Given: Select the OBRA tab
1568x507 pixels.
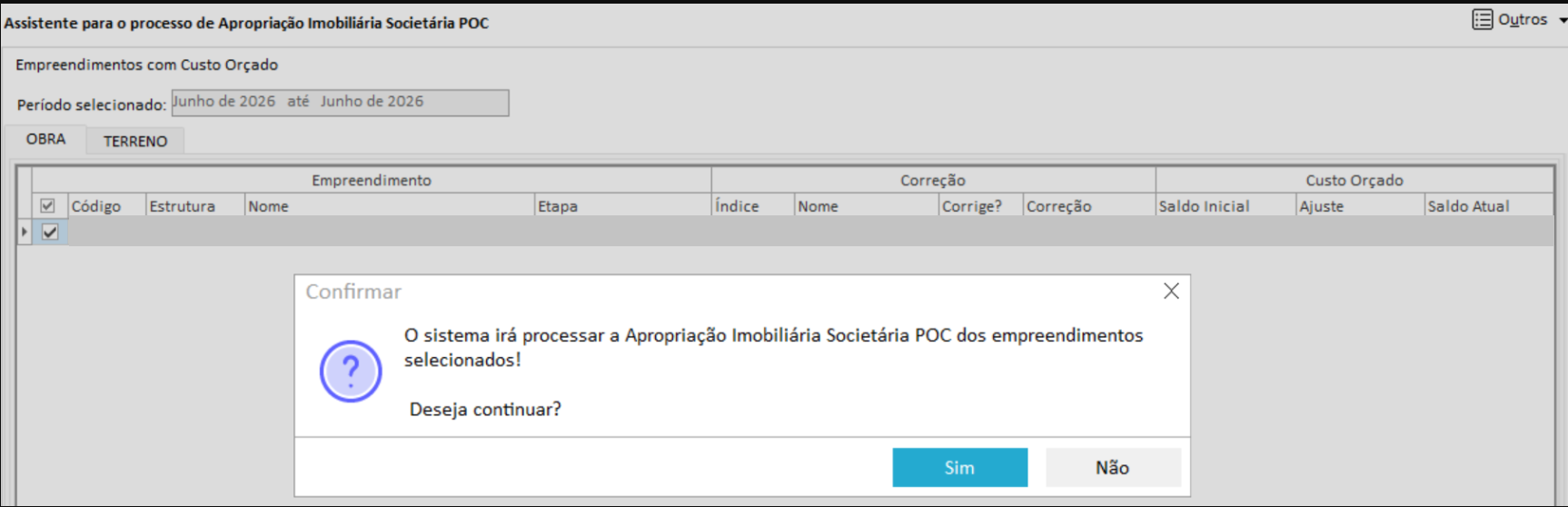Looking at the screenshot, I should point(45,139).
